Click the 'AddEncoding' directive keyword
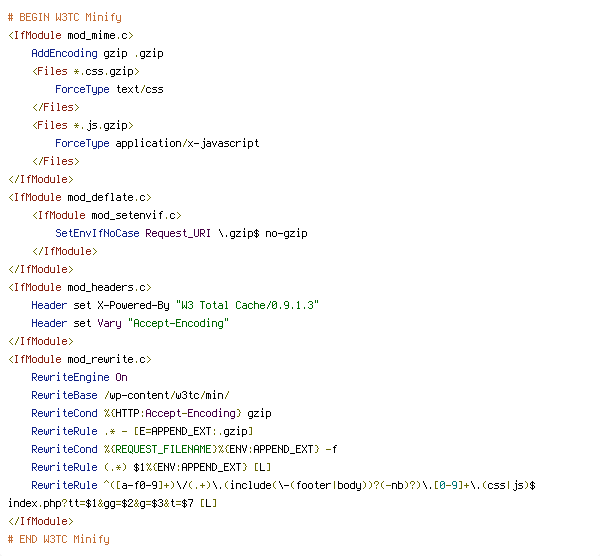The image size is (600, 556). click(64, 53)
